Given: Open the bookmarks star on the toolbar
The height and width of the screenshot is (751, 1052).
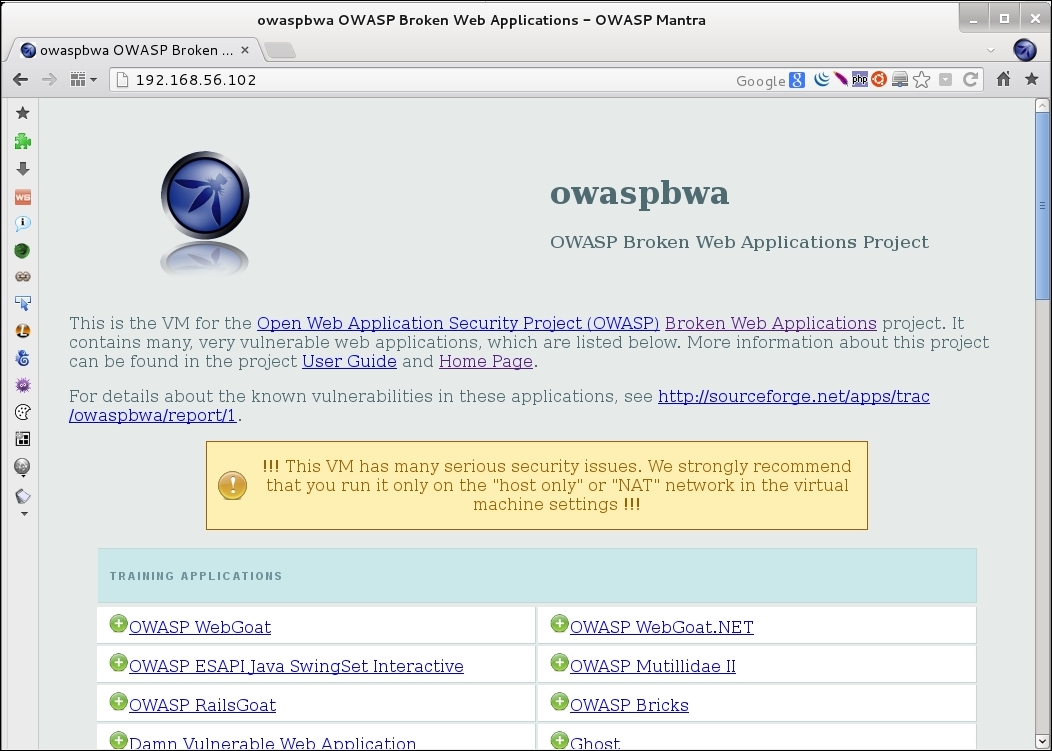Looking at the screenshot, I should coord(1032,79).
